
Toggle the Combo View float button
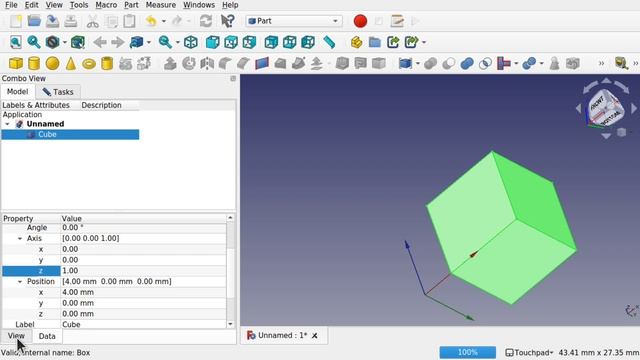click(233, 78)
